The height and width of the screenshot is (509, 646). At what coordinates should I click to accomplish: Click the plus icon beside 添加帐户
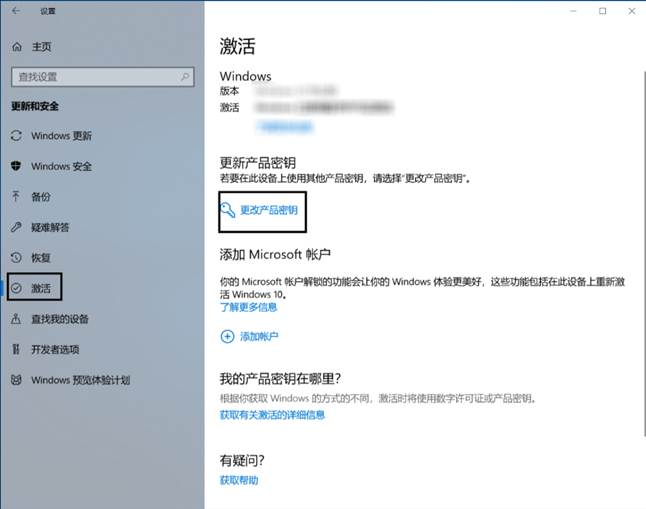(227, 337)
